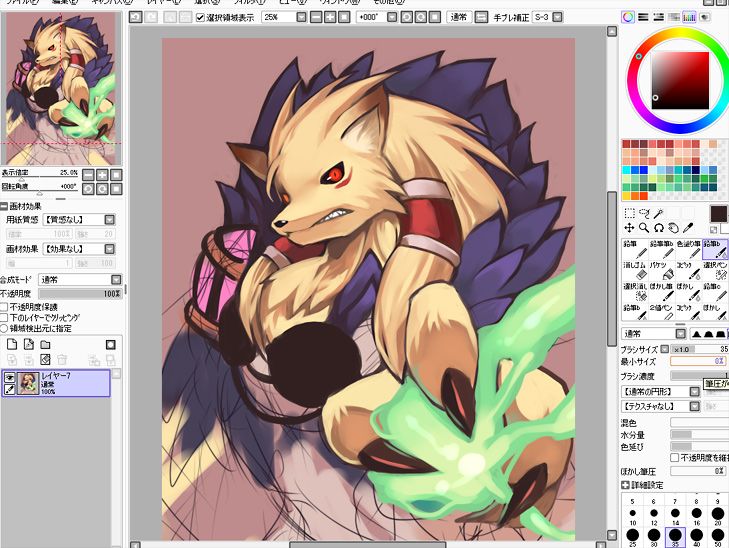729x548 pixels.
Task: Select the rectangular selection tool
Action: tap(630, 213)
